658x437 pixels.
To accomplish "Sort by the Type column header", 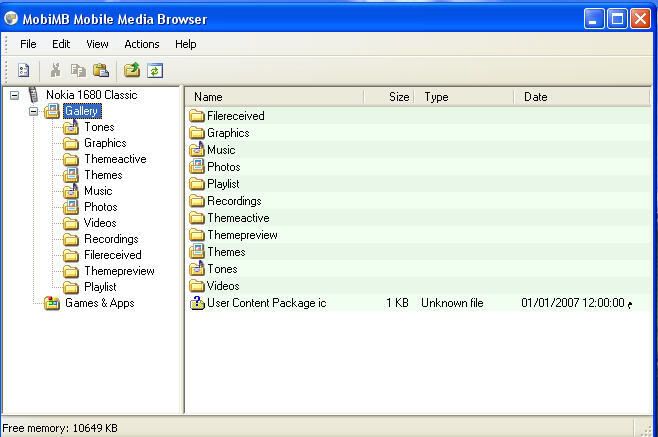I will [464, 97].
